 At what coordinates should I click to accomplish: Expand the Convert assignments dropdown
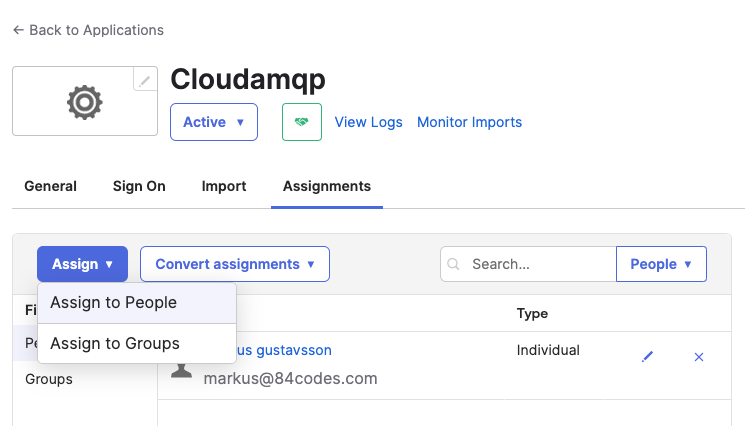coord(235,264)
